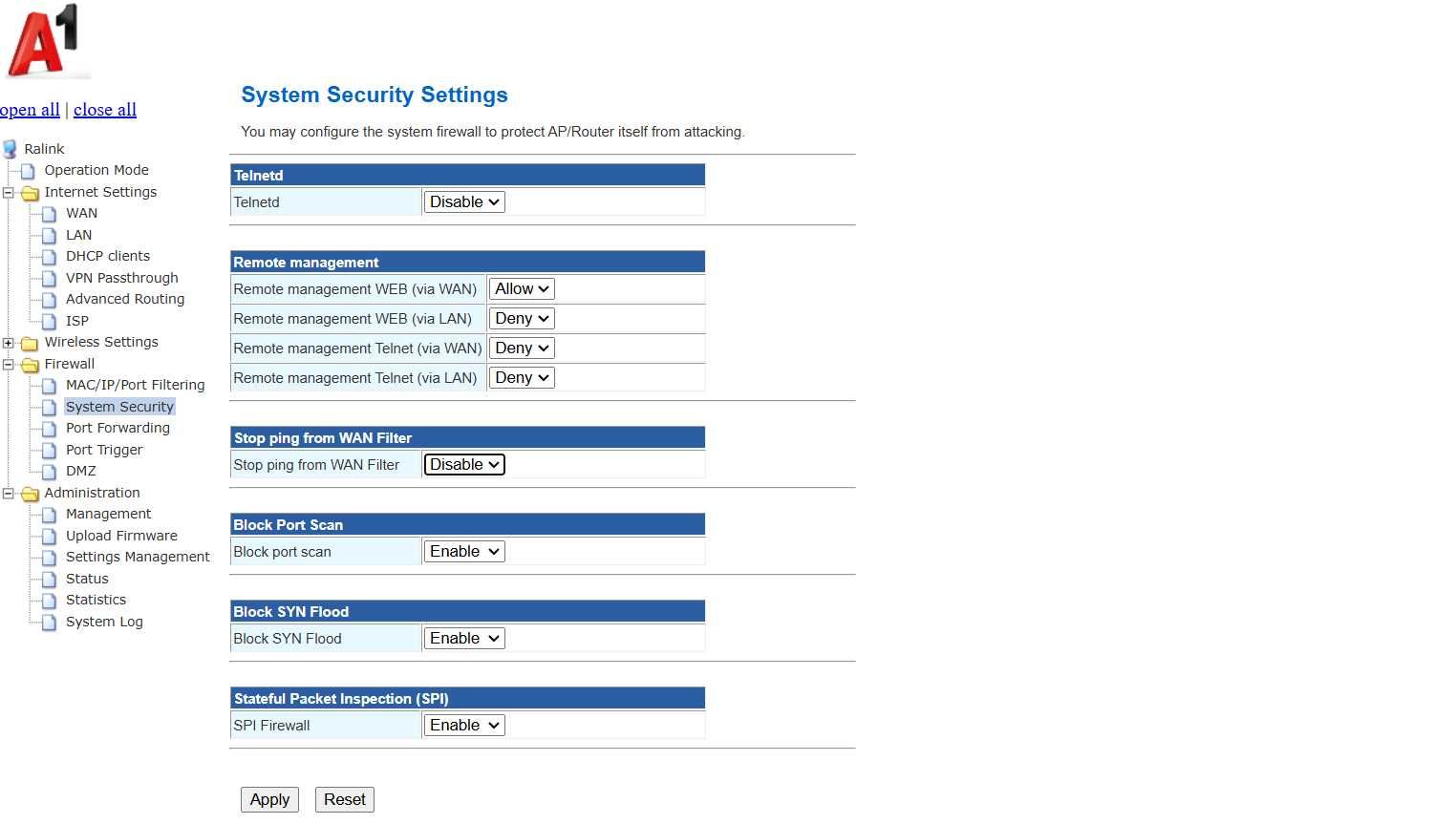Click the Administration folder icon
Screen dimensions: 1456x824
(x=30, y=494)
